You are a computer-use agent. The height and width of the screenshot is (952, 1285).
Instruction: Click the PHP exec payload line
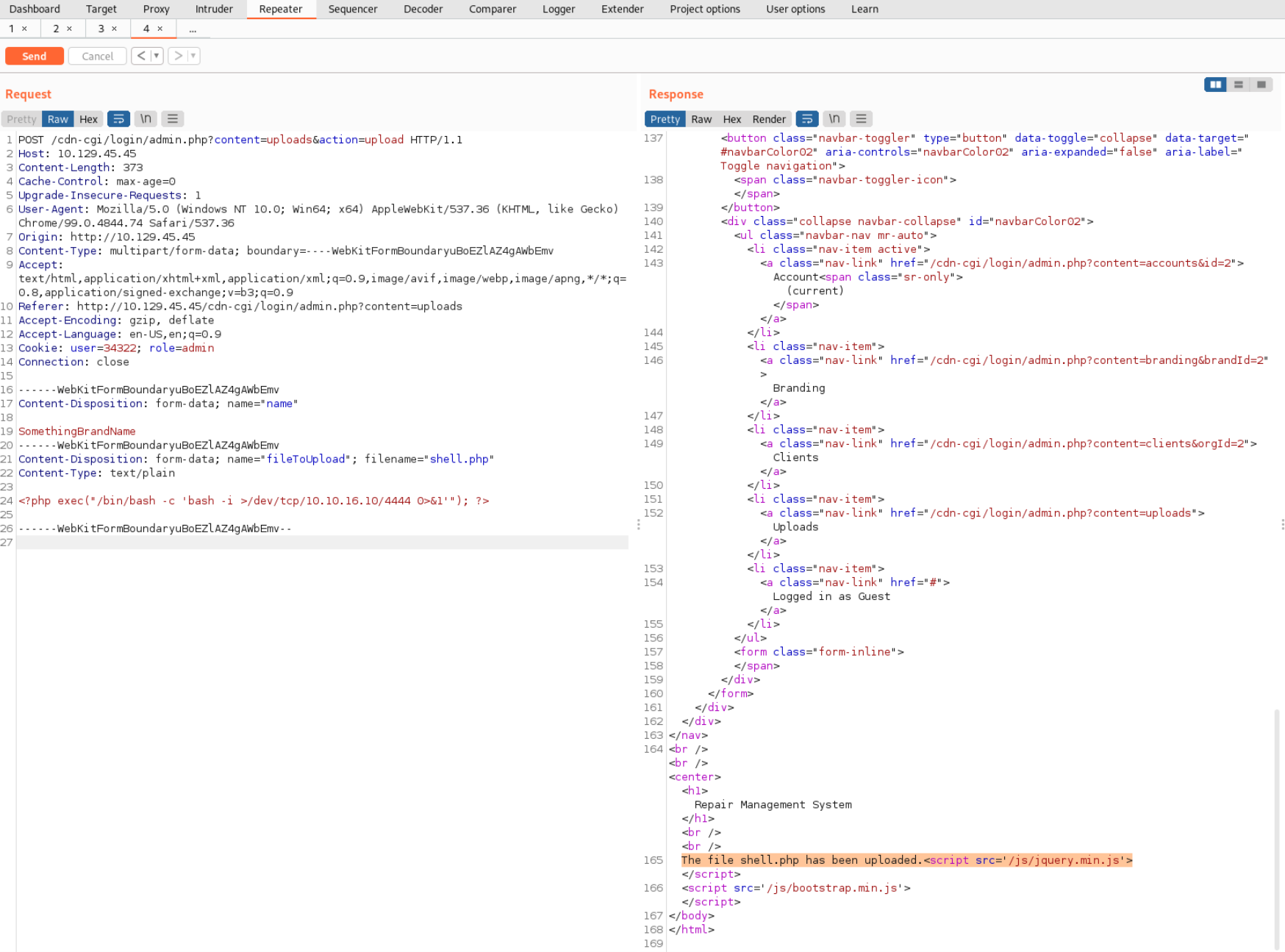tap(254, 501)
